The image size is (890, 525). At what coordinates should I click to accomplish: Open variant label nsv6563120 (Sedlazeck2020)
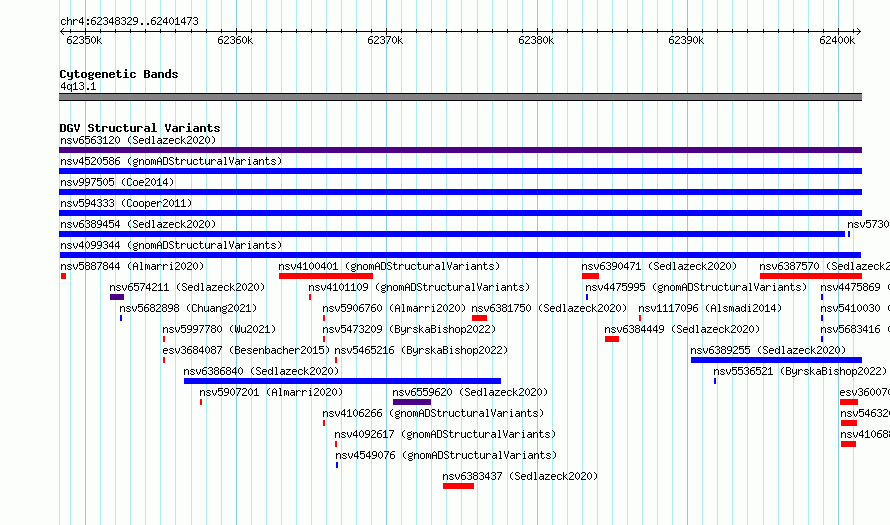[138, 140]
